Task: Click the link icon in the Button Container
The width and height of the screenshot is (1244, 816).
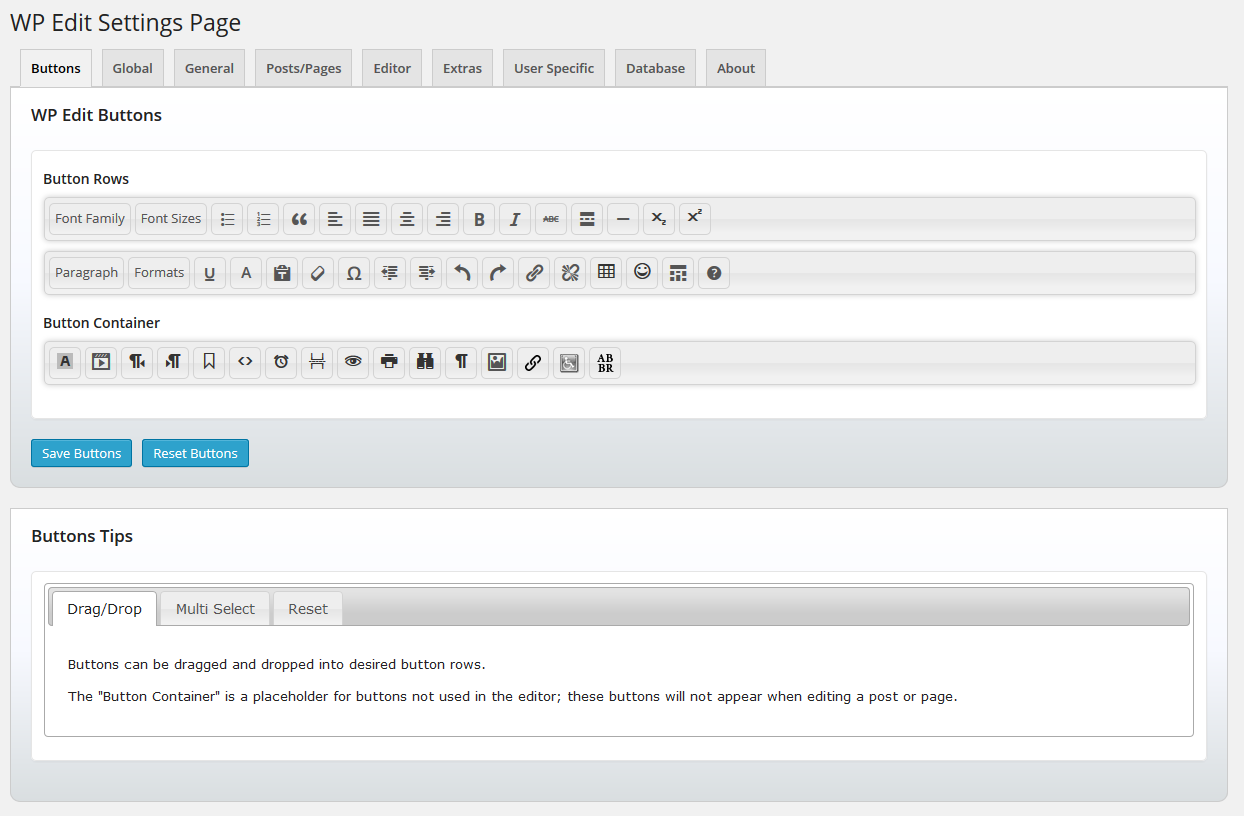Action: [533, 363]
